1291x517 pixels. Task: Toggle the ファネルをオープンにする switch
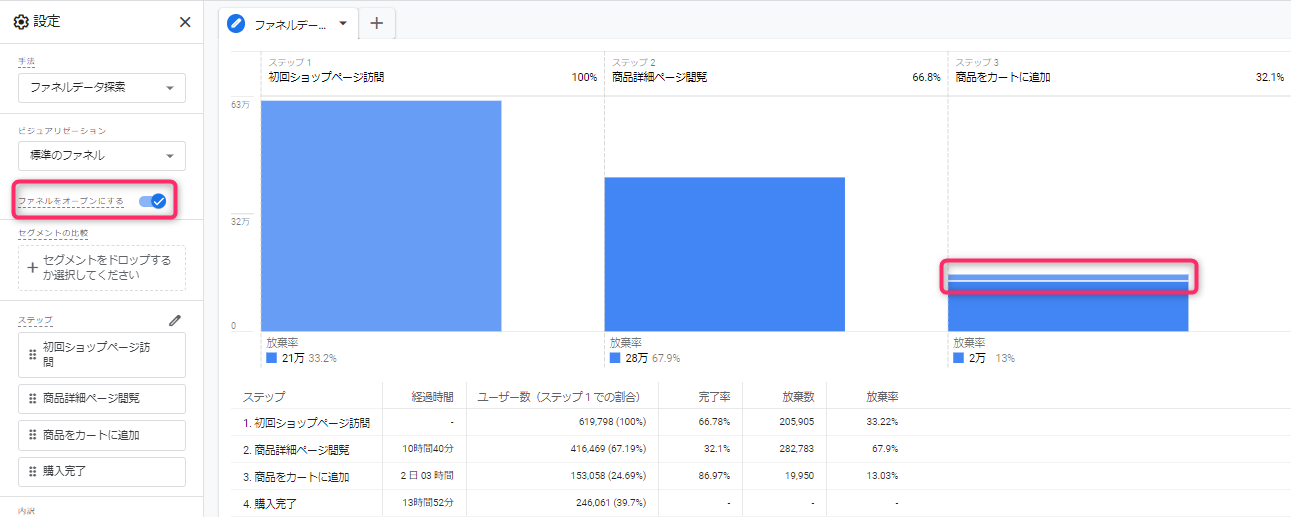[x=153, y=201]
